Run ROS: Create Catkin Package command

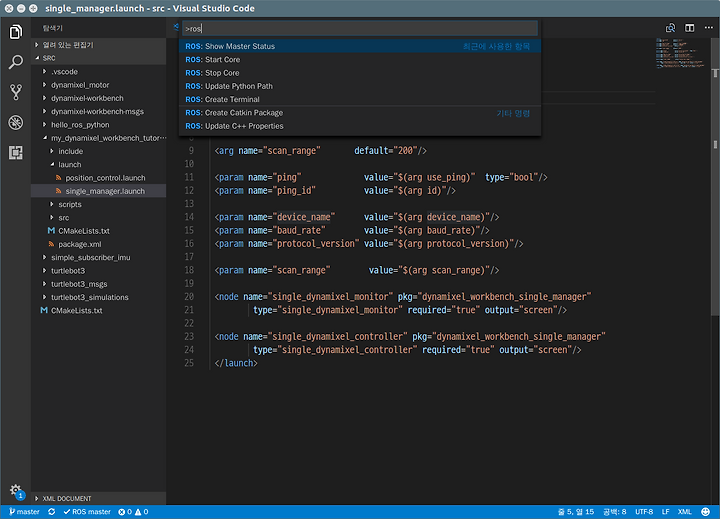coord(360,113)
